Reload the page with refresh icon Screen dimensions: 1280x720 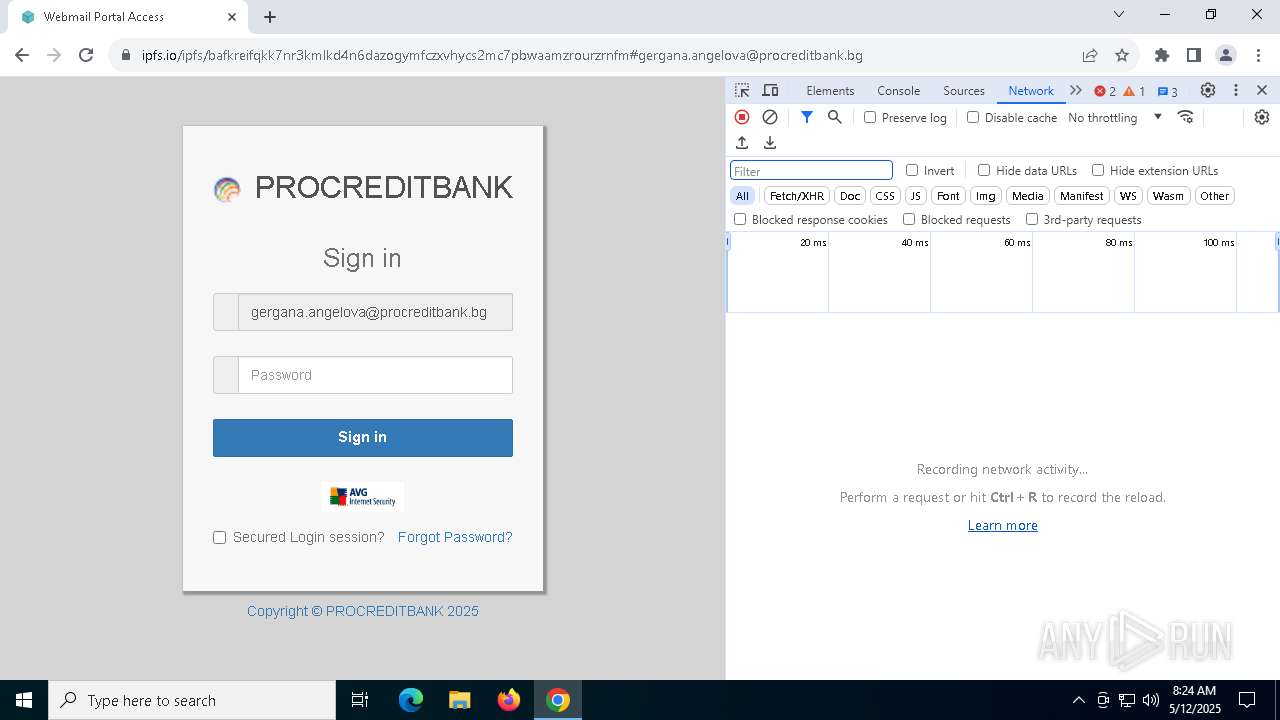86,55
